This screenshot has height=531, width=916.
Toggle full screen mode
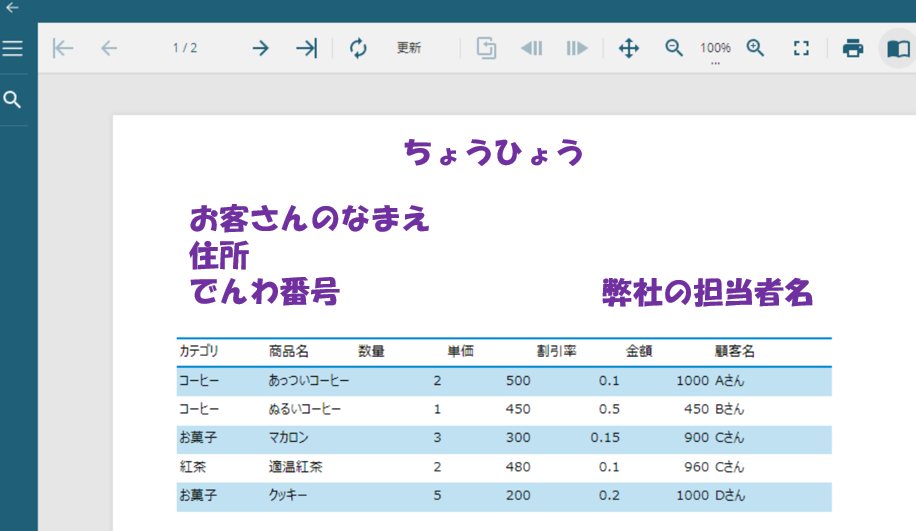click(x=801, y=48)
